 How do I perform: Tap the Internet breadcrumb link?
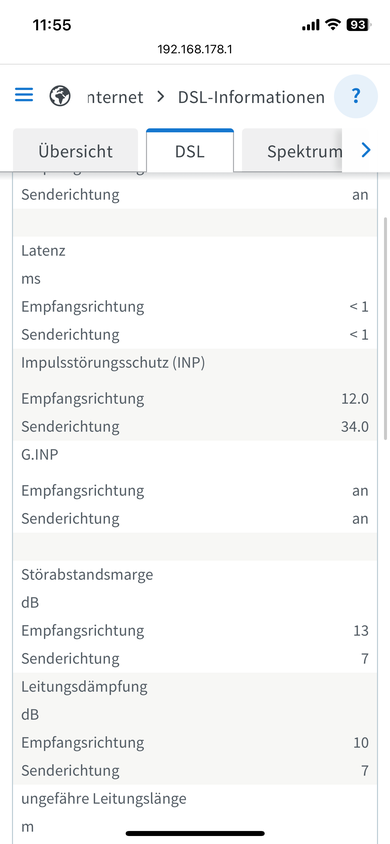pyautogui.click(x=115, y=97)
